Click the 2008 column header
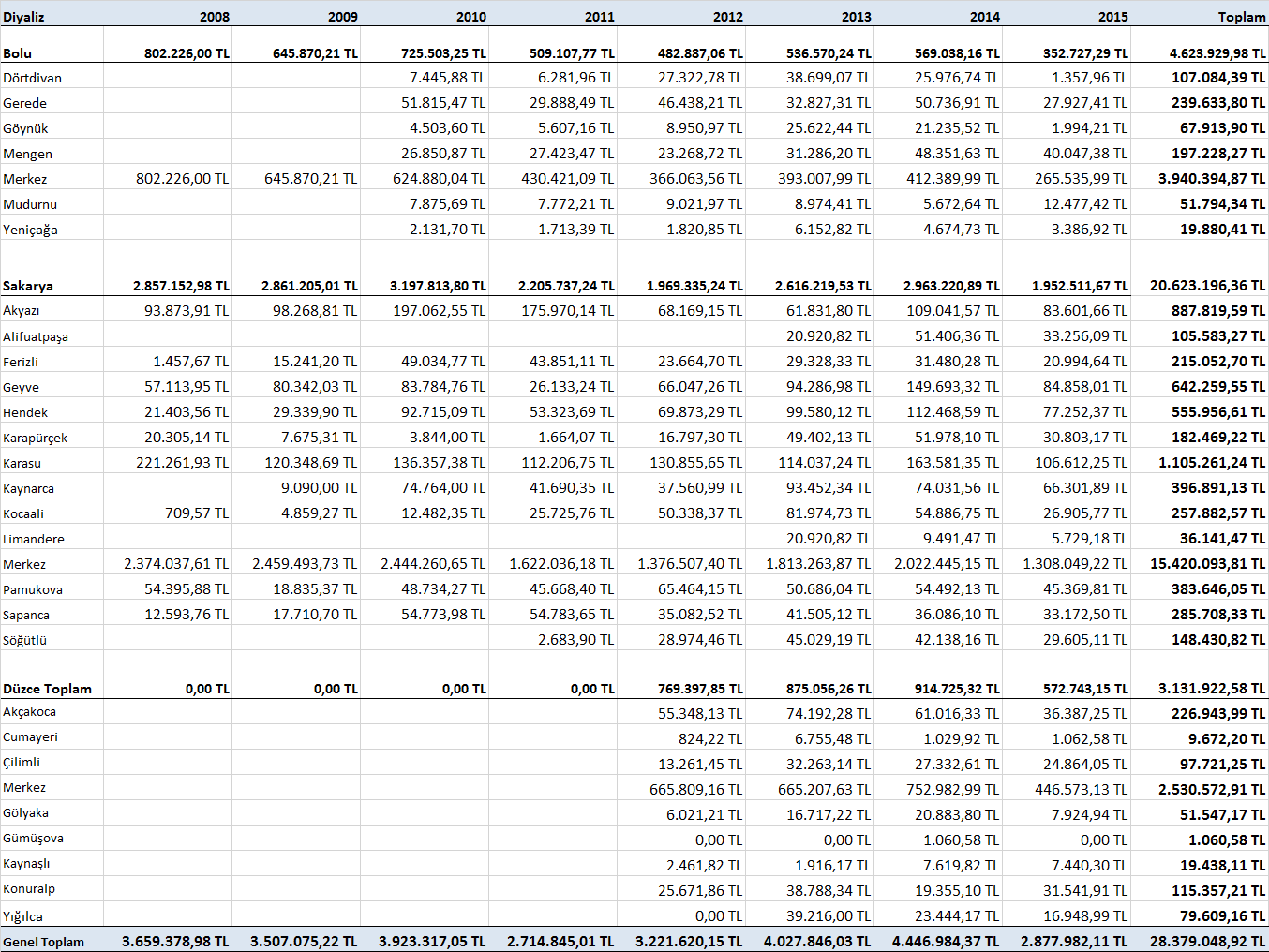1269x952 pixels. point(215,17)
